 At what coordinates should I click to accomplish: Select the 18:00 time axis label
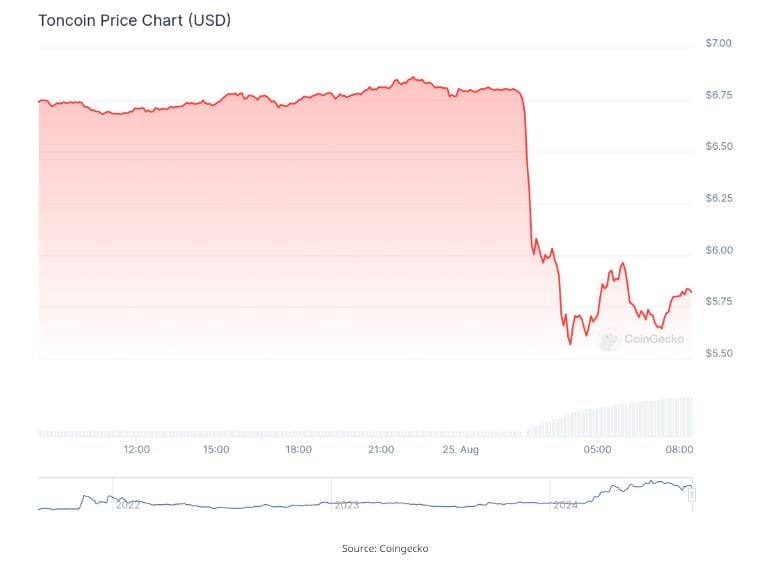(x=298, y=450)
